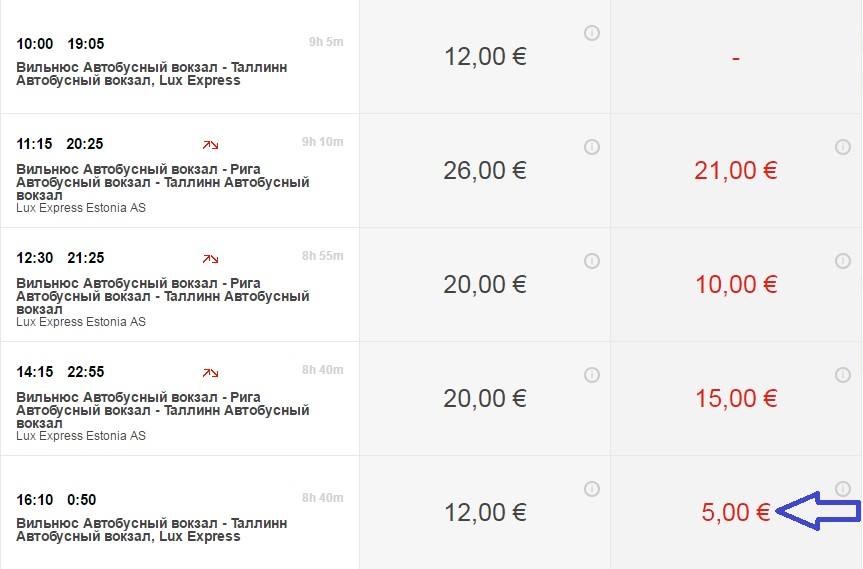Select 26,00 € regular fare
Screen dimensions: 863x569
[x=485, y=171]
